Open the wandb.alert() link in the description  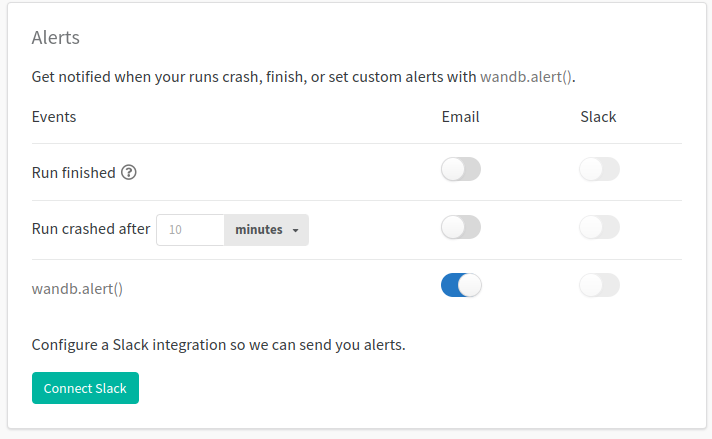(526, 76)
